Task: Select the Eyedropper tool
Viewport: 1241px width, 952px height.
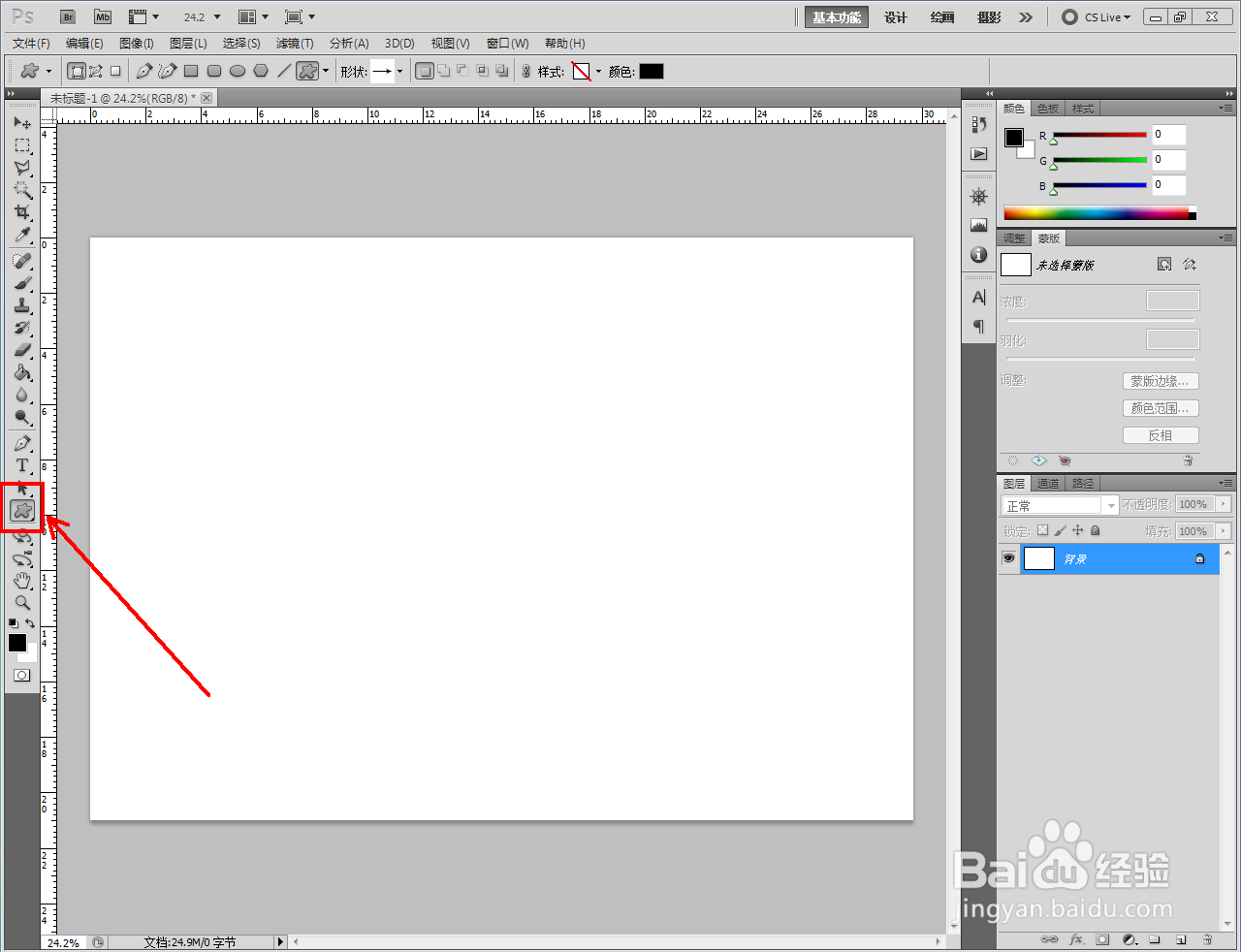Action: pos(22,235)
